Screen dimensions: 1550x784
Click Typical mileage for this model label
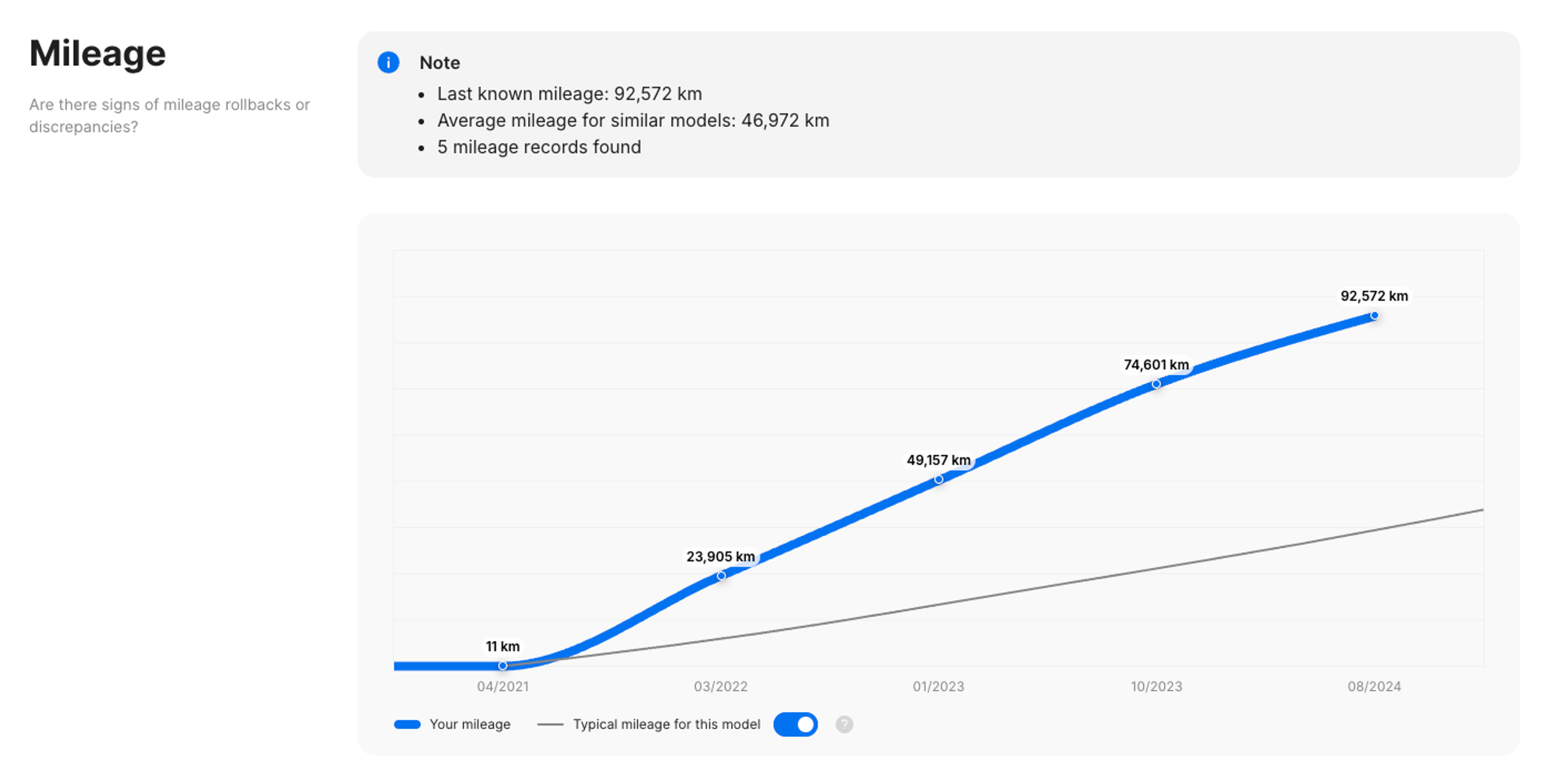[666, 724]
